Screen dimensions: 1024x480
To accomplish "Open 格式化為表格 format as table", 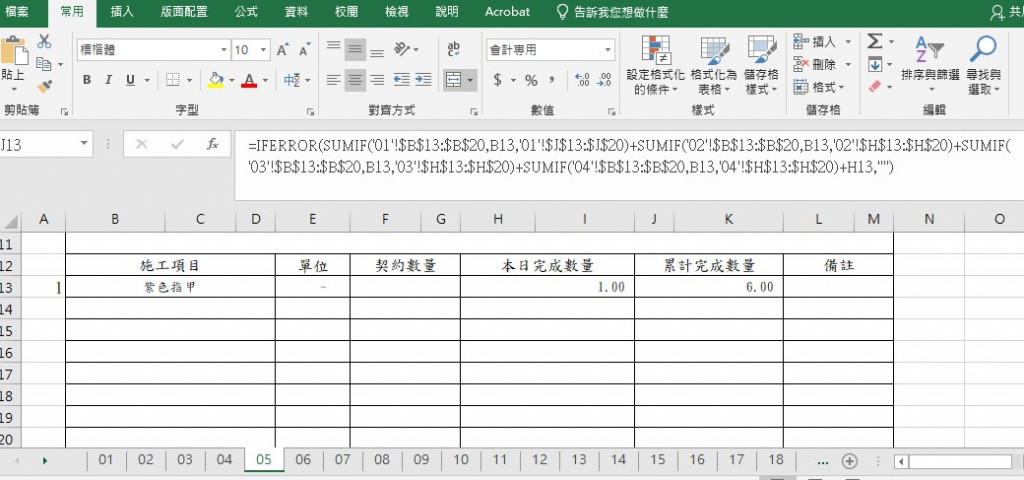I will tap(713, 65).
